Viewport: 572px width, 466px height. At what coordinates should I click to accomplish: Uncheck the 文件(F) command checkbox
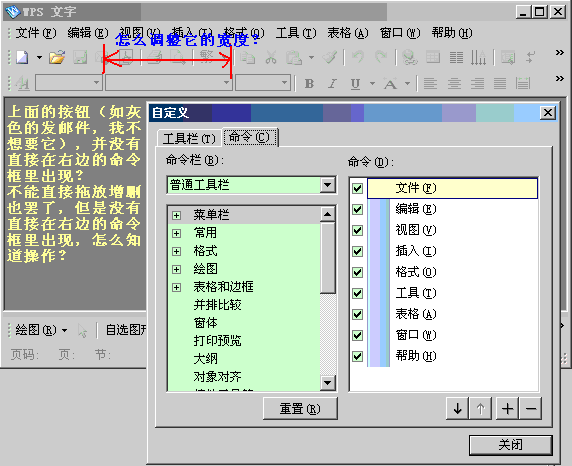coord(358,188)
